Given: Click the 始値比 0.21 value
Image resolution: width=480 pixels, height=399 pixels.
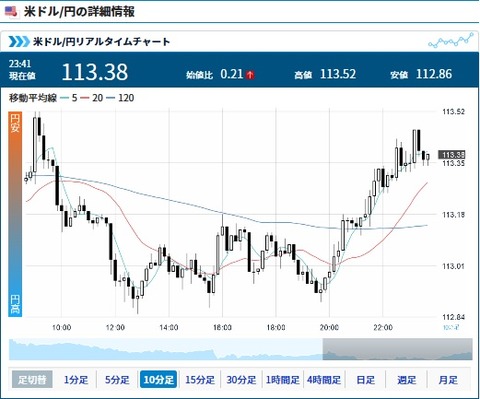Looking at the screenshot, I should click(x=232, y=74).
